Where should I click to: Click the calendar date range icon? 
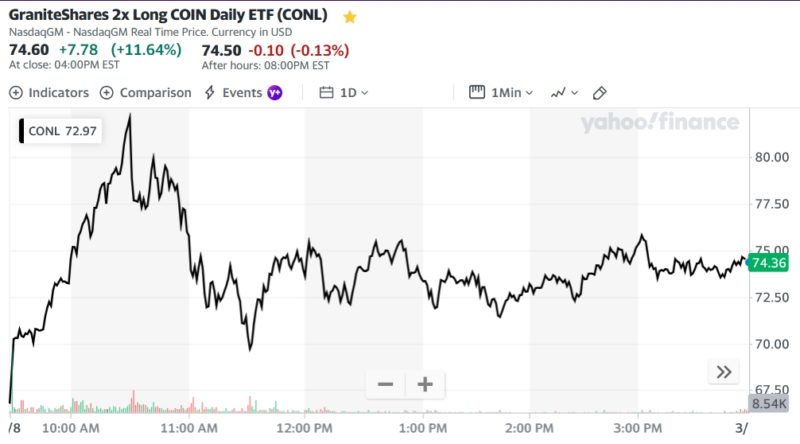[326, 93]
